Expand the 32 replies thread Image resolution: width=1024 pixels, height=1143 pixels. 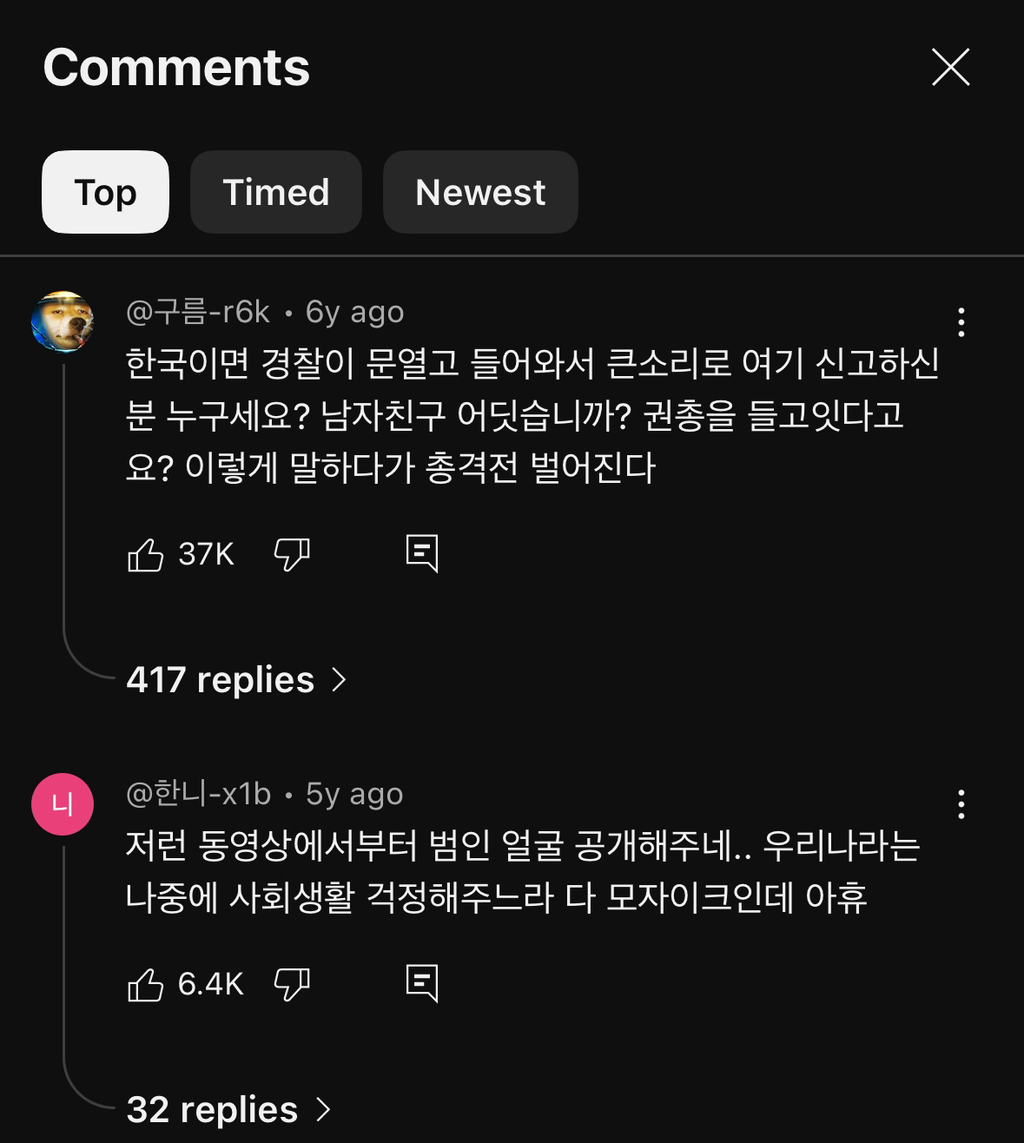228,1110
